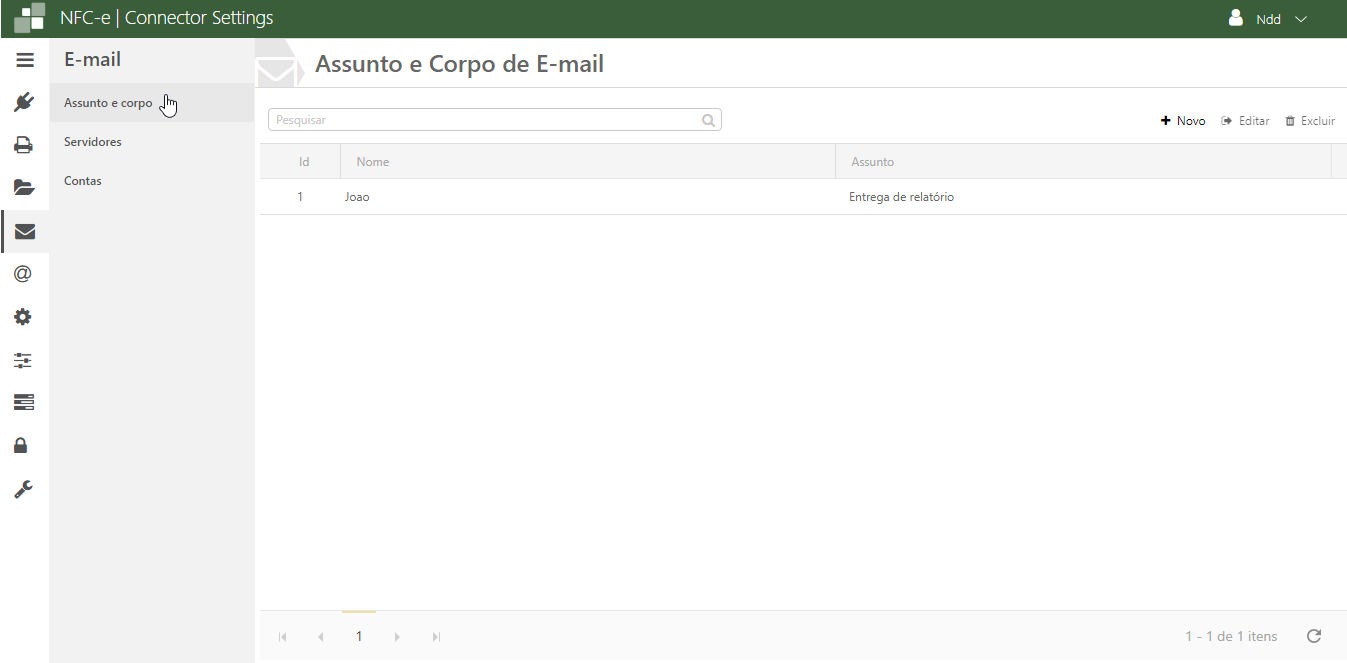The width and height of the screenshot is (1347, 663).
Task: Open the sliders icon in sidebar
Action: 24,360
